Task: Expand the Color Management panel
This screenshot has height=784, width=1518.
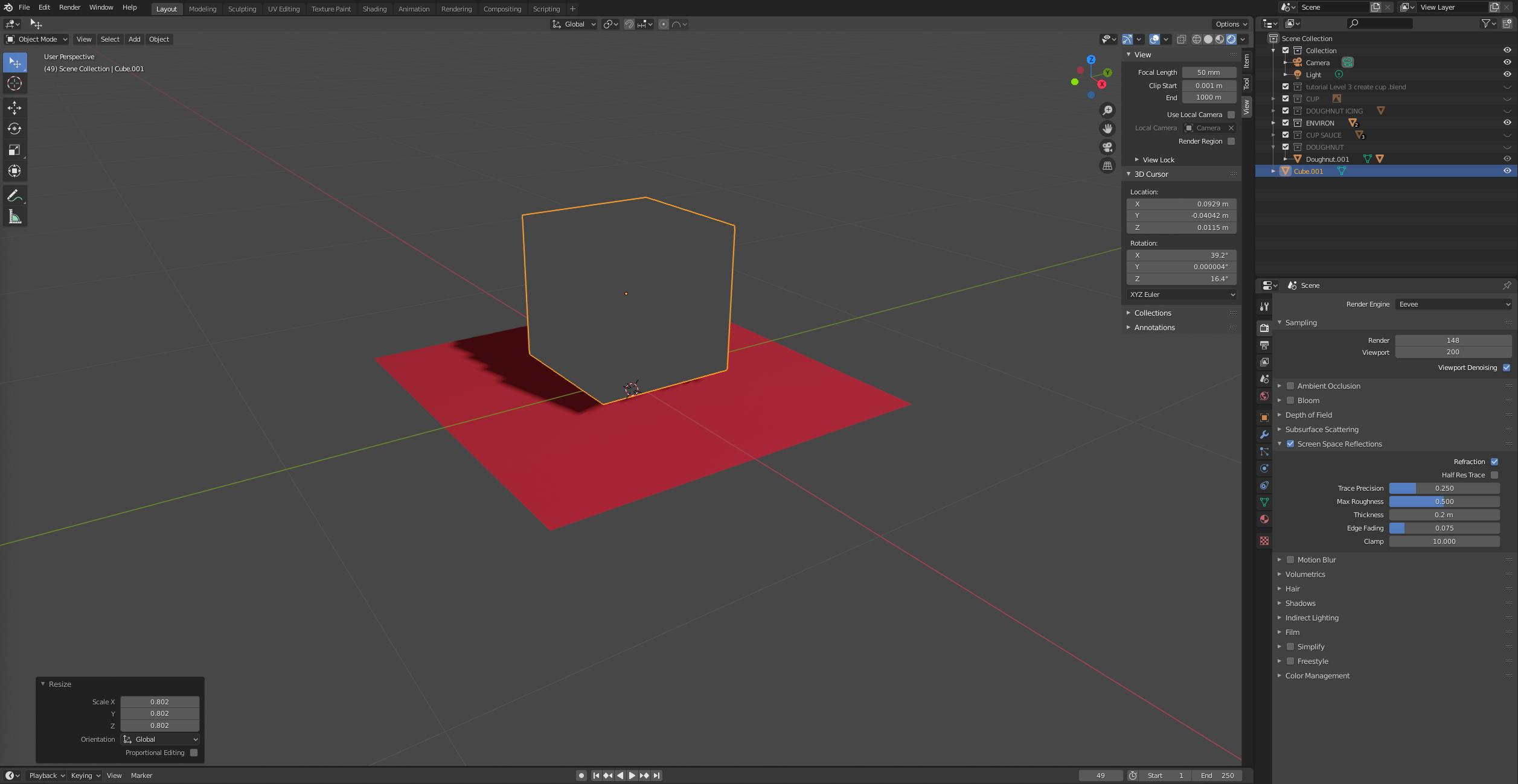Action: point(1318,676)
